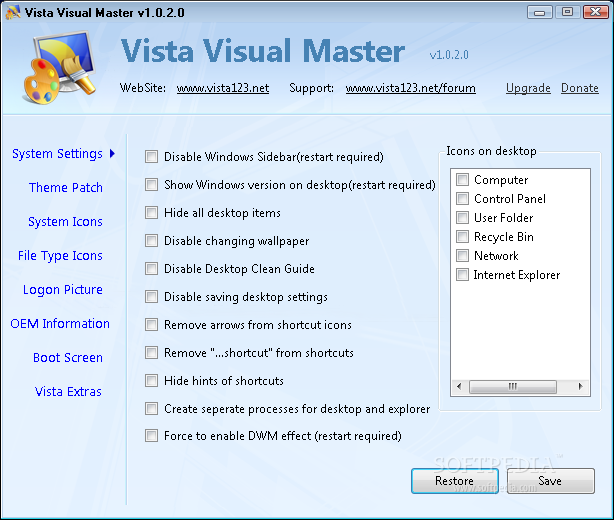Open www.vista123.net/forum support link
The height and width of the screenshot is (520, 614).
(x=410, y=88)
